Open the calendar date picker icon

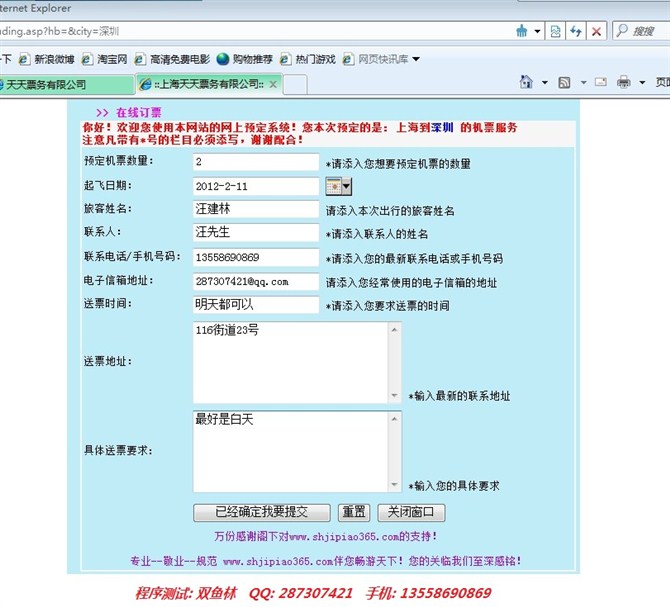point(339,186)
